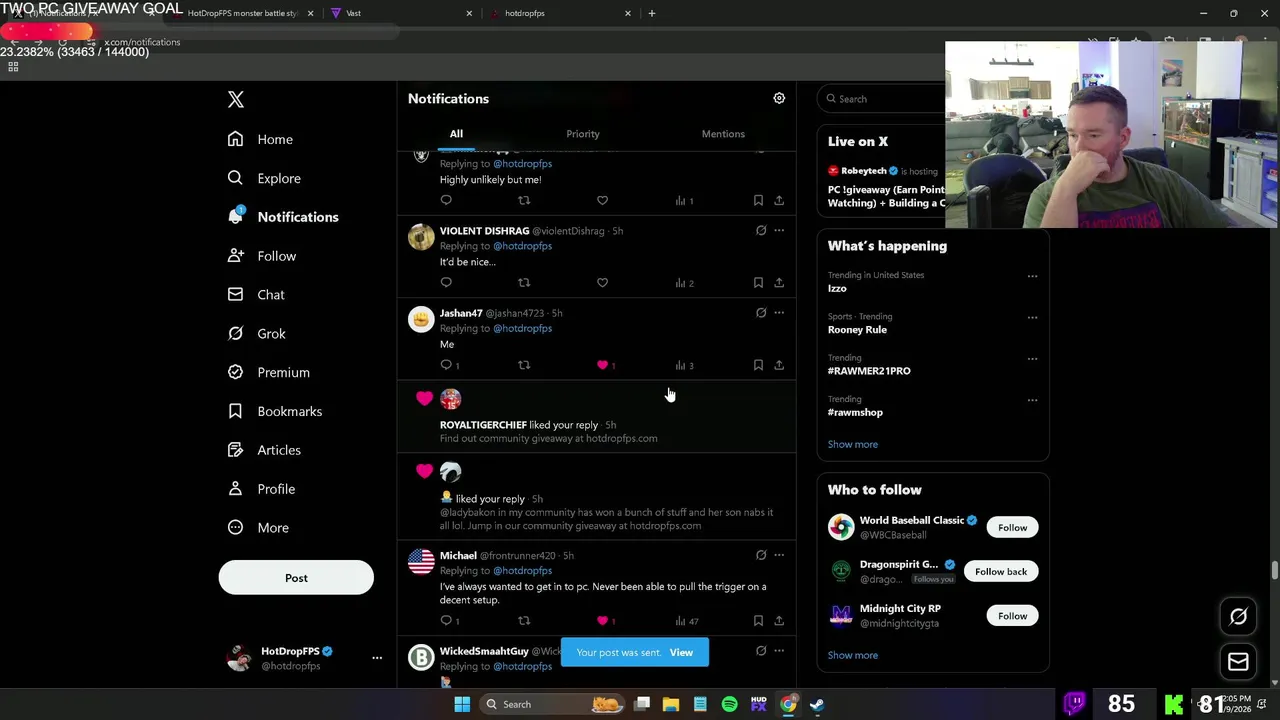Open Grok explain icon on VIOLENT DISHRAG's post
Image resolution: width=1280 pixels, height=720 pixels.
761,230
